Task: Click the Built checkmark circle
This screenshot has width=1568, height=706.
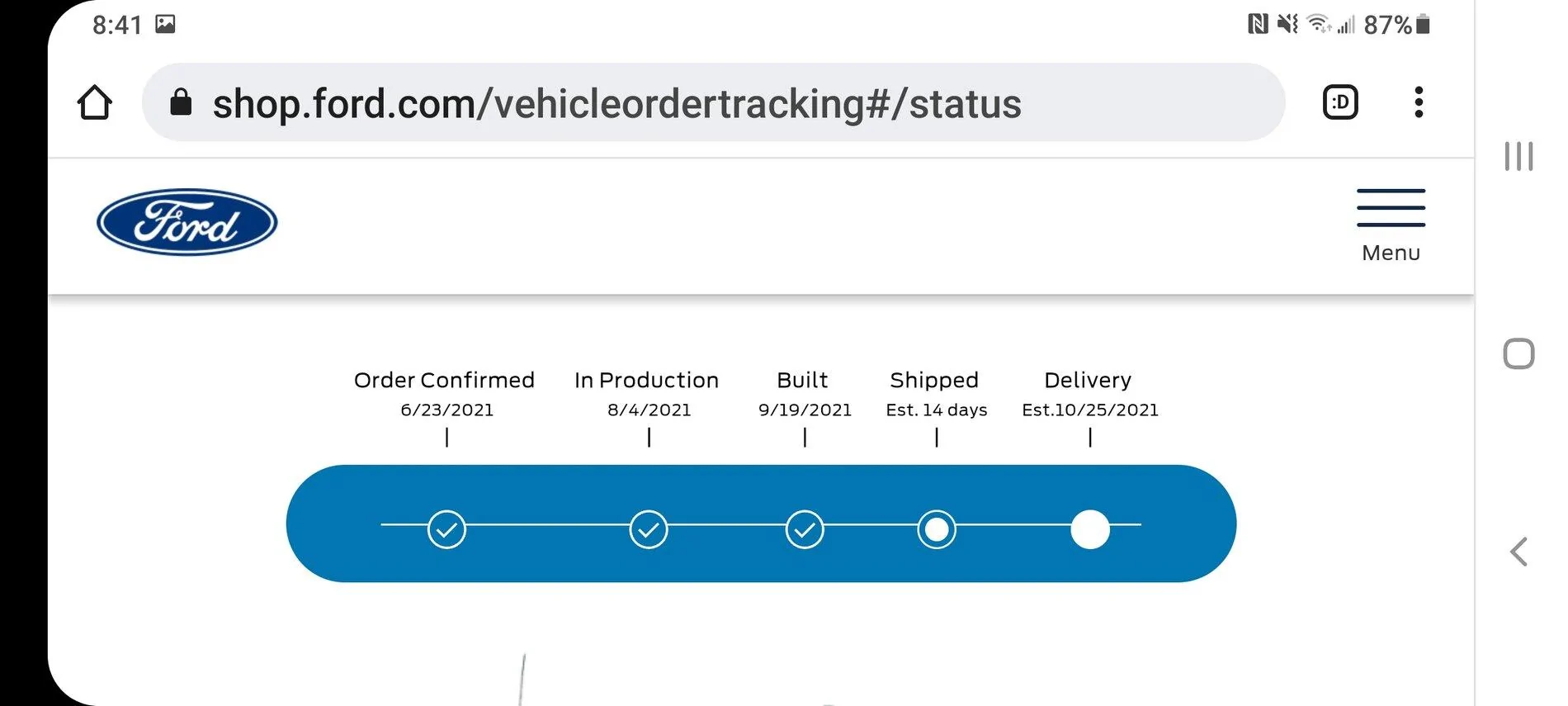Action: coord(805,529)
